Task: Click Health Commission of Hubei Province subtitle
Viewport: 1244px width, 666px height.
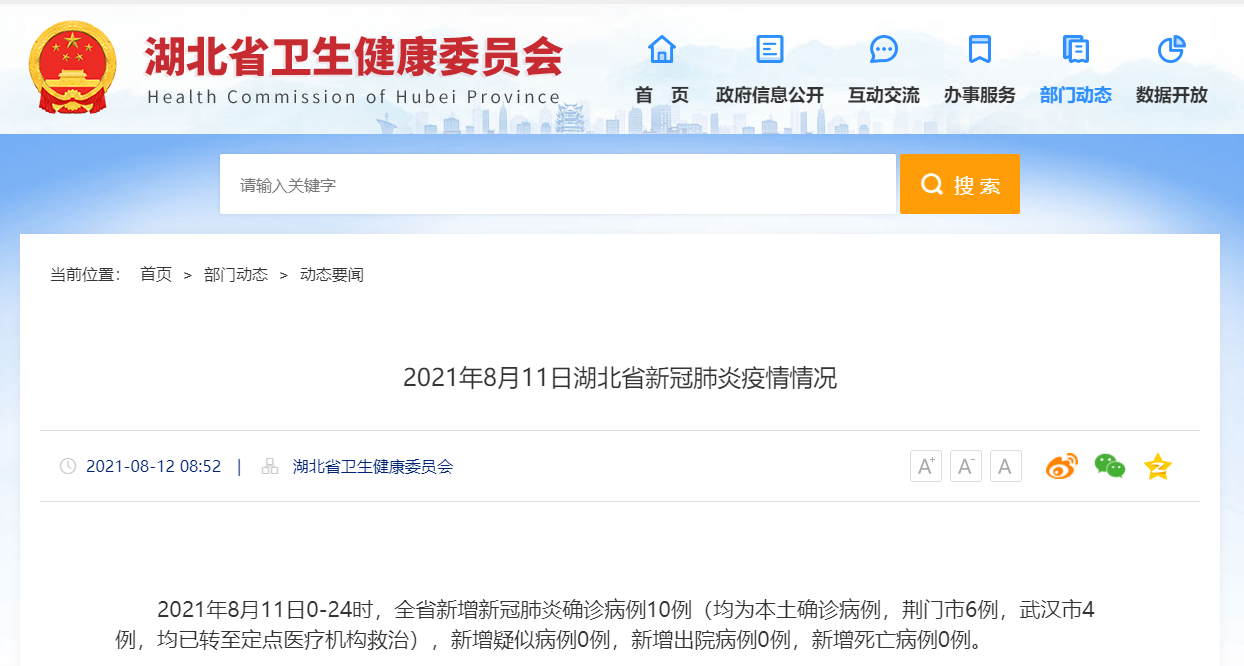Action: 354,97
